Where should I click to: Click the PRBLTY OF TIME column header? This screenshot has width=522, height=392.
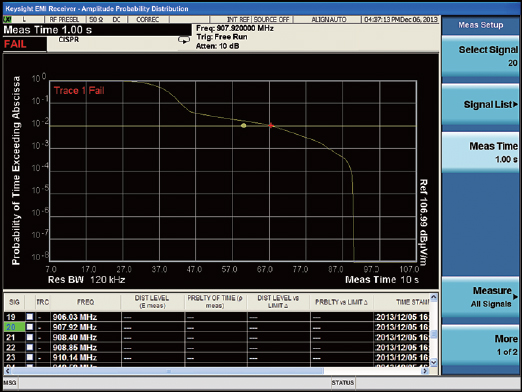click(215, 302)
